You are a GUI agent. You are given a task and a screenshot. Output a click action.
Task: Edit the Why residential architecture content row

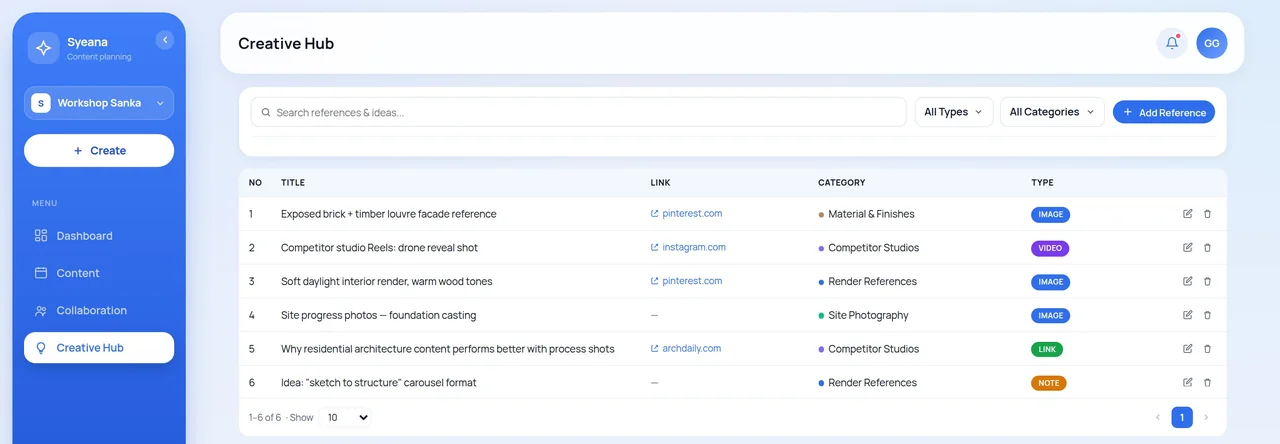(x=1188, y=349)
